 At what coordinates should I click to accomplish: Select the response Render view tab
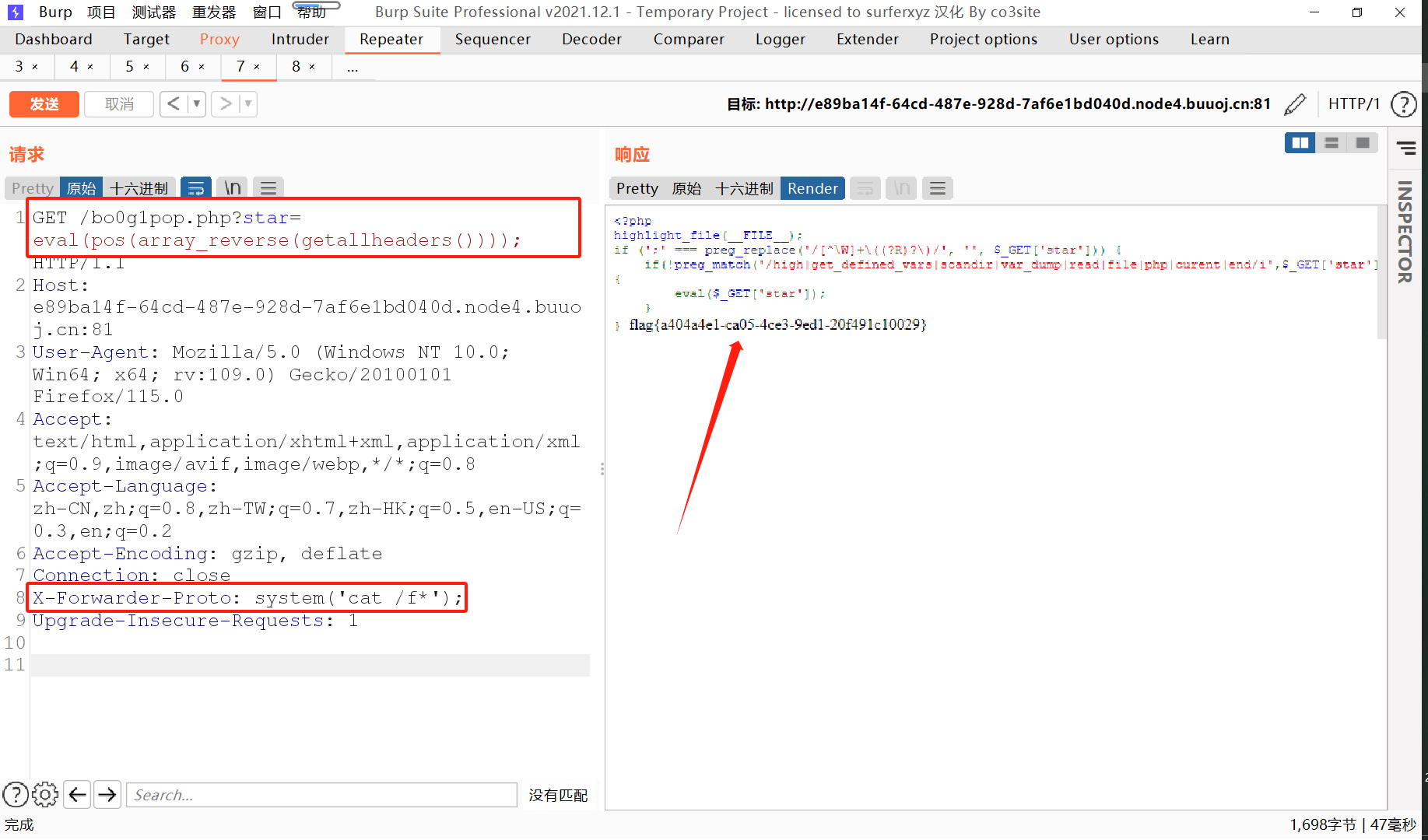pyautogui.click(x=812, y=188)
